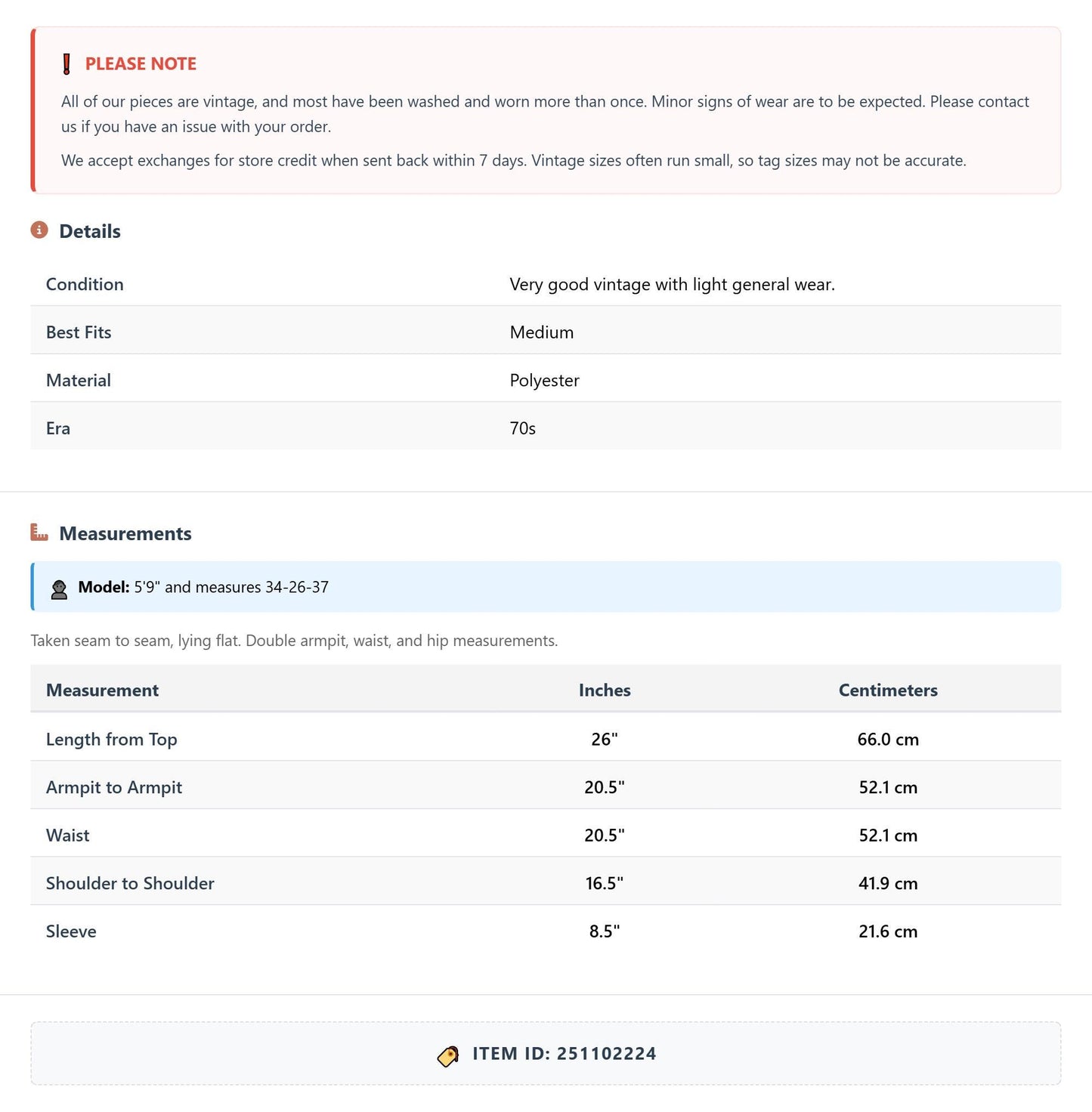Click the price tag icon beside Item ID

click(x=448, y=1056)
